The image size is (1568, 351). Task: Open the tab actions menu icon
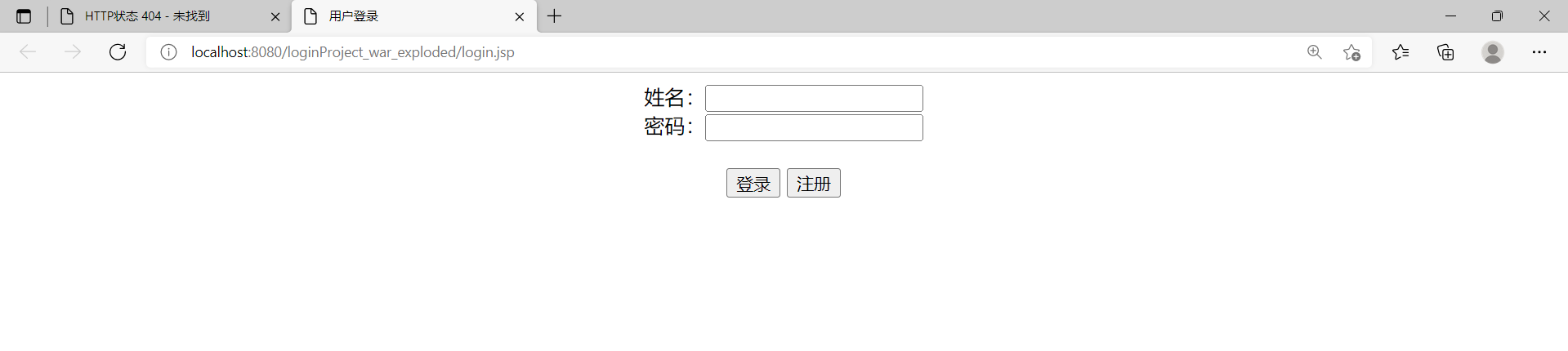24,16
